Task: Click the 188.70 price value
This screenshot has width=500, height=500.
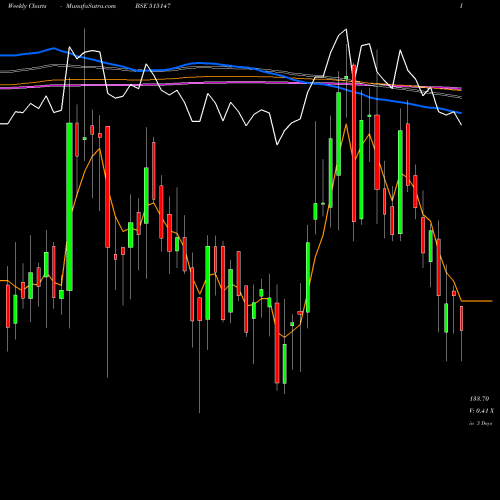Action: pyautogui.click(x=479, y=399)
